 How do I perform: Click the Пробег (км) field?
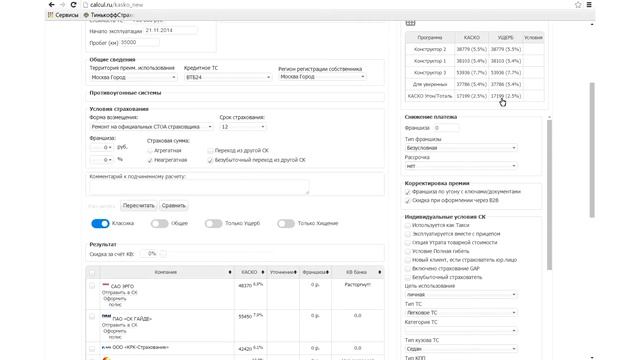pos(140,42)
